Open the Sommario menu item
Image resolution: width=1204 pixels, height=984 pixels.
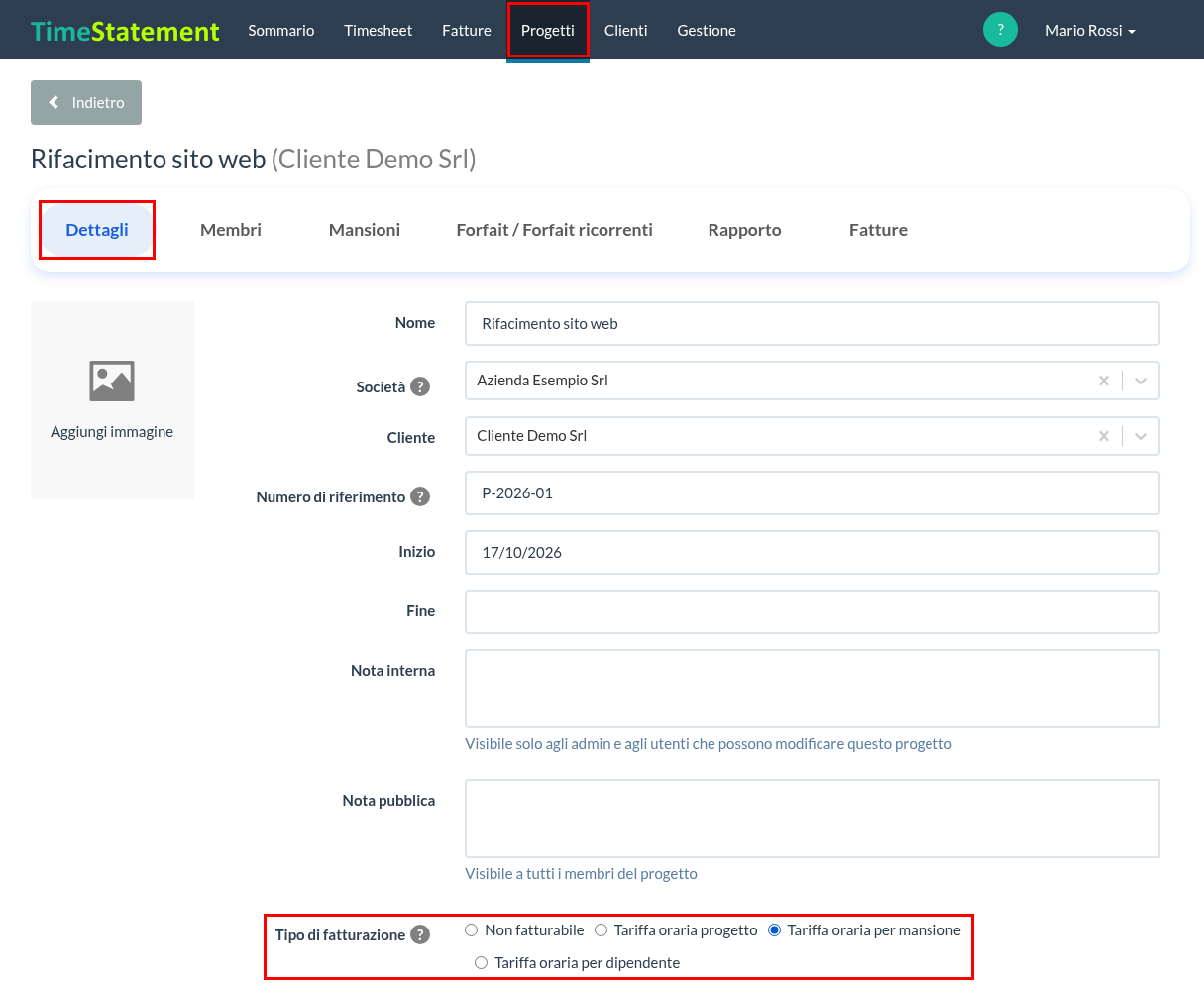point(281,31)
